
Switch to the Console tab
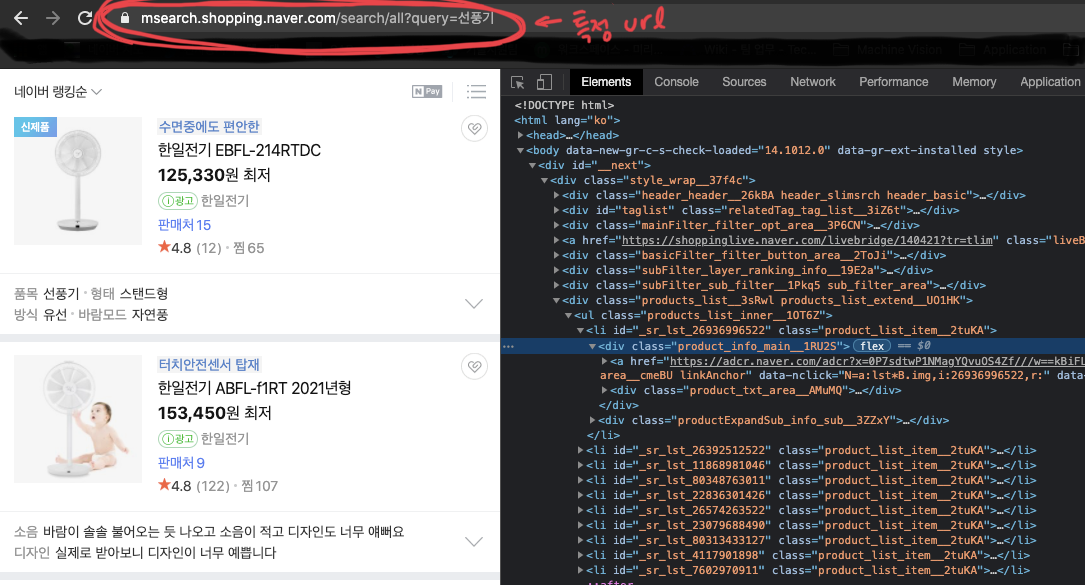pyautogui.click(x=676, y=82)
